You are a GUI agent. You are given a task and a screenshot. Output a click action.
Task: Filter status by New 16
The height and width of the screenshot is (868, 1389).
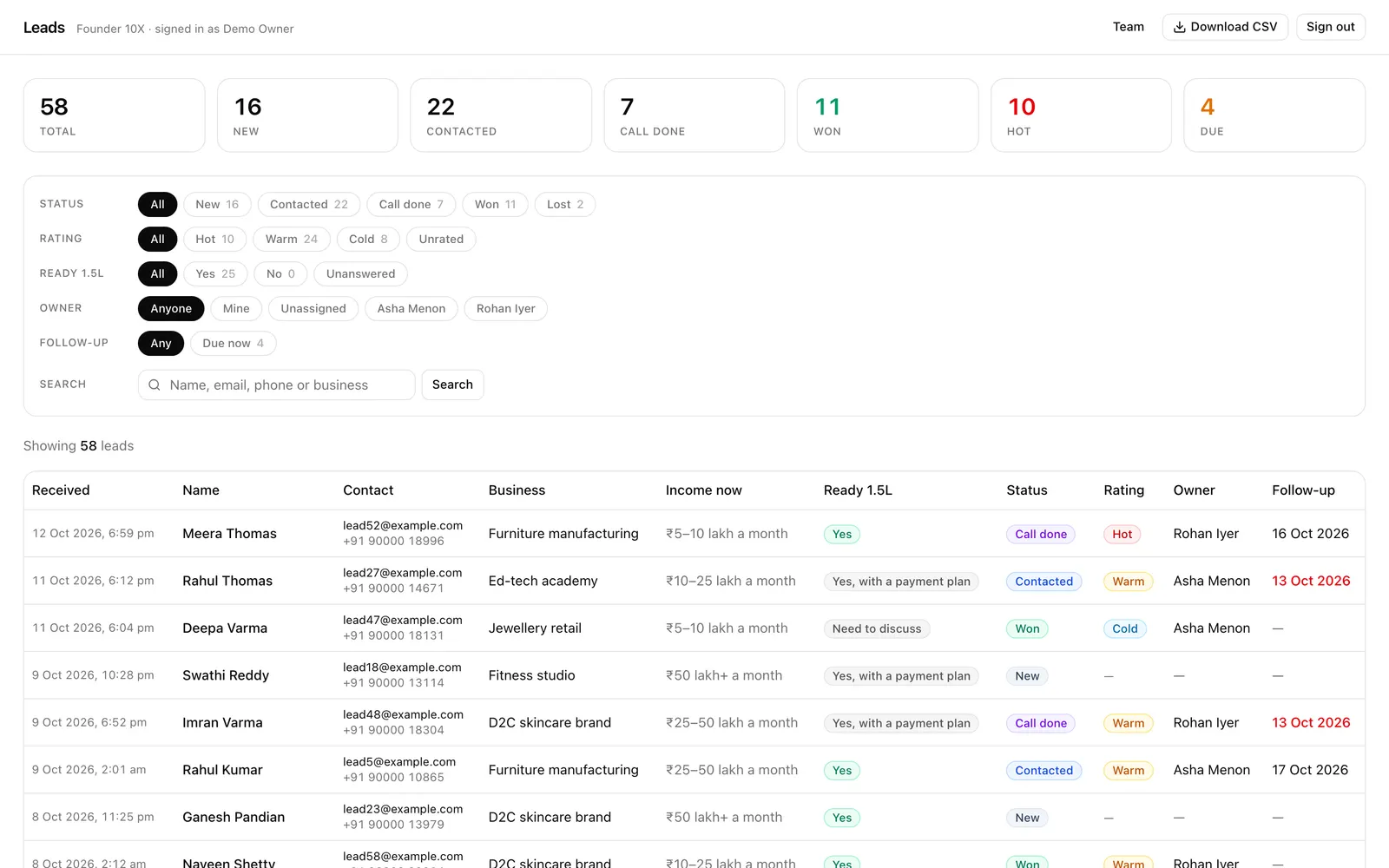217,204
